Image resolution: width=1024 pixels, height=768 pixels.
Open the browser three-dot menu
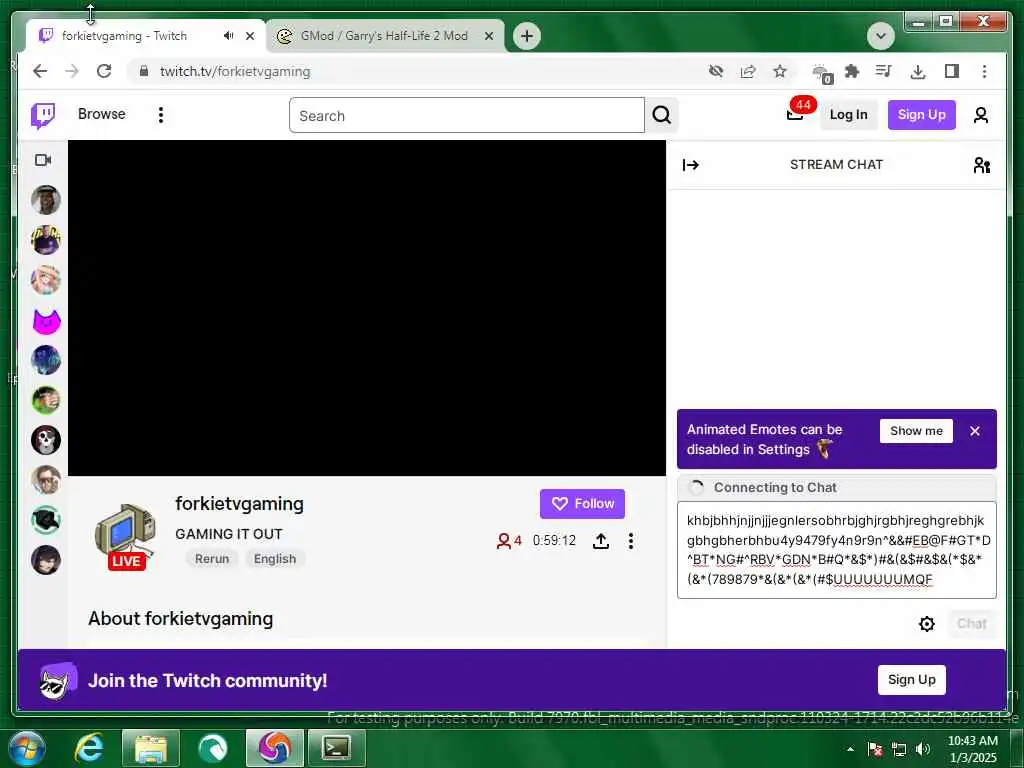(x=984, y=71)
